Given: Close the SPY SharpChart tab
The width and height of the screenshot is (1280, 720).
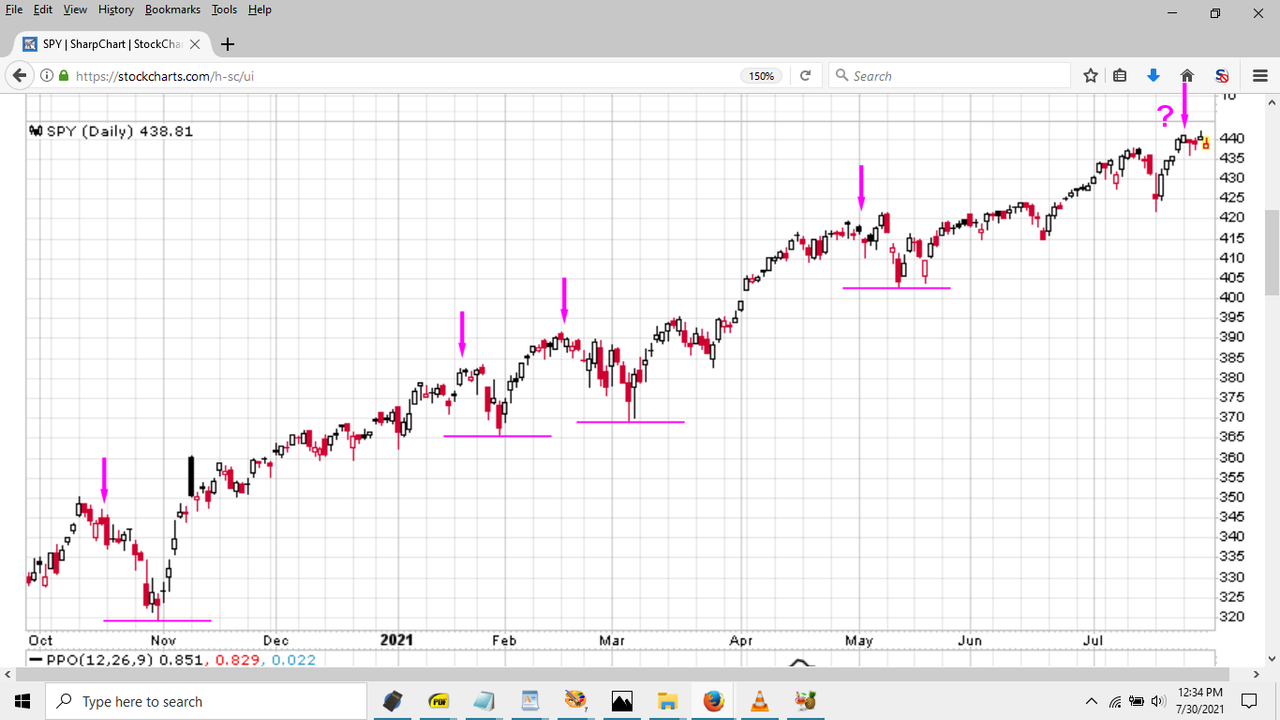Looking at the screenshot, I should 195,44.
